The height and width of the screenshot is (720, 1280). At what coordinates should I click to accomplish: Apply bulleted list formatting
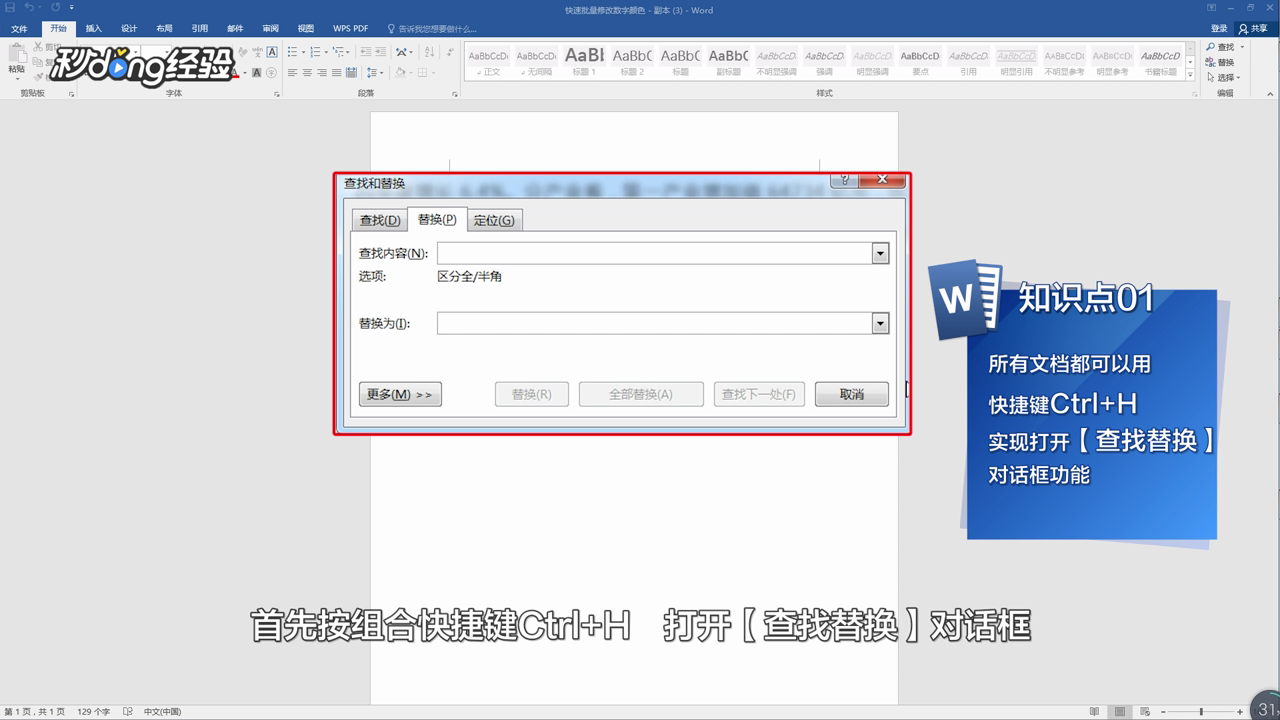point(292,51)
